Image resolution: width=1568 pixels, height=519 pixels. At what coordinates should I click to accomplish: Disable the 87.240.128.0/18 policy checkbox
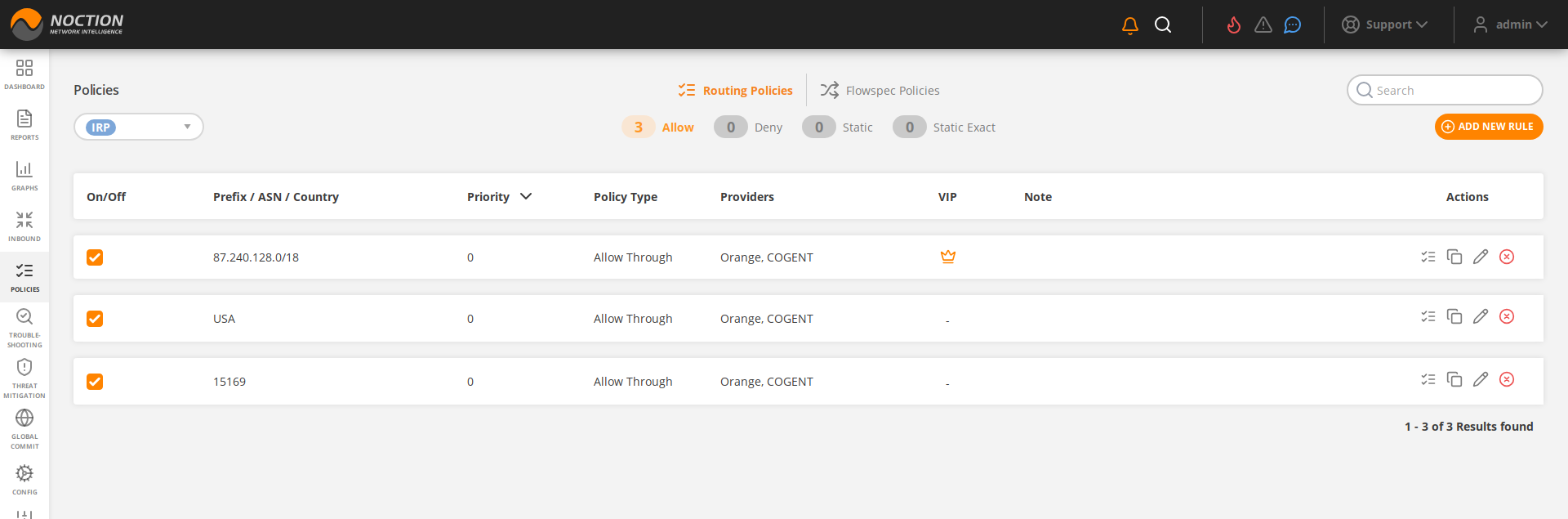(x=95, y=257)
